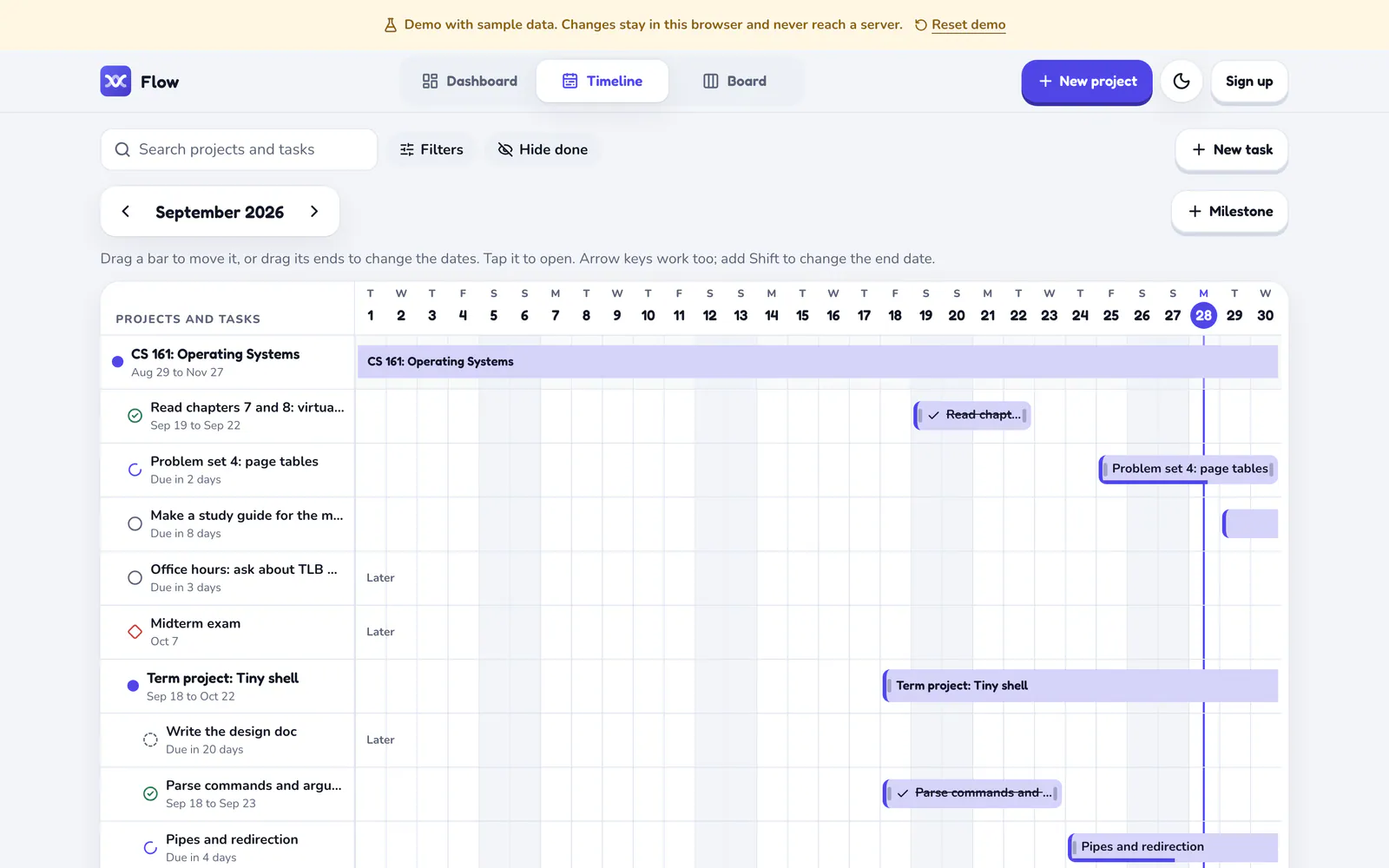Open the CS 161: Operating Systems timeline bar

818,362
